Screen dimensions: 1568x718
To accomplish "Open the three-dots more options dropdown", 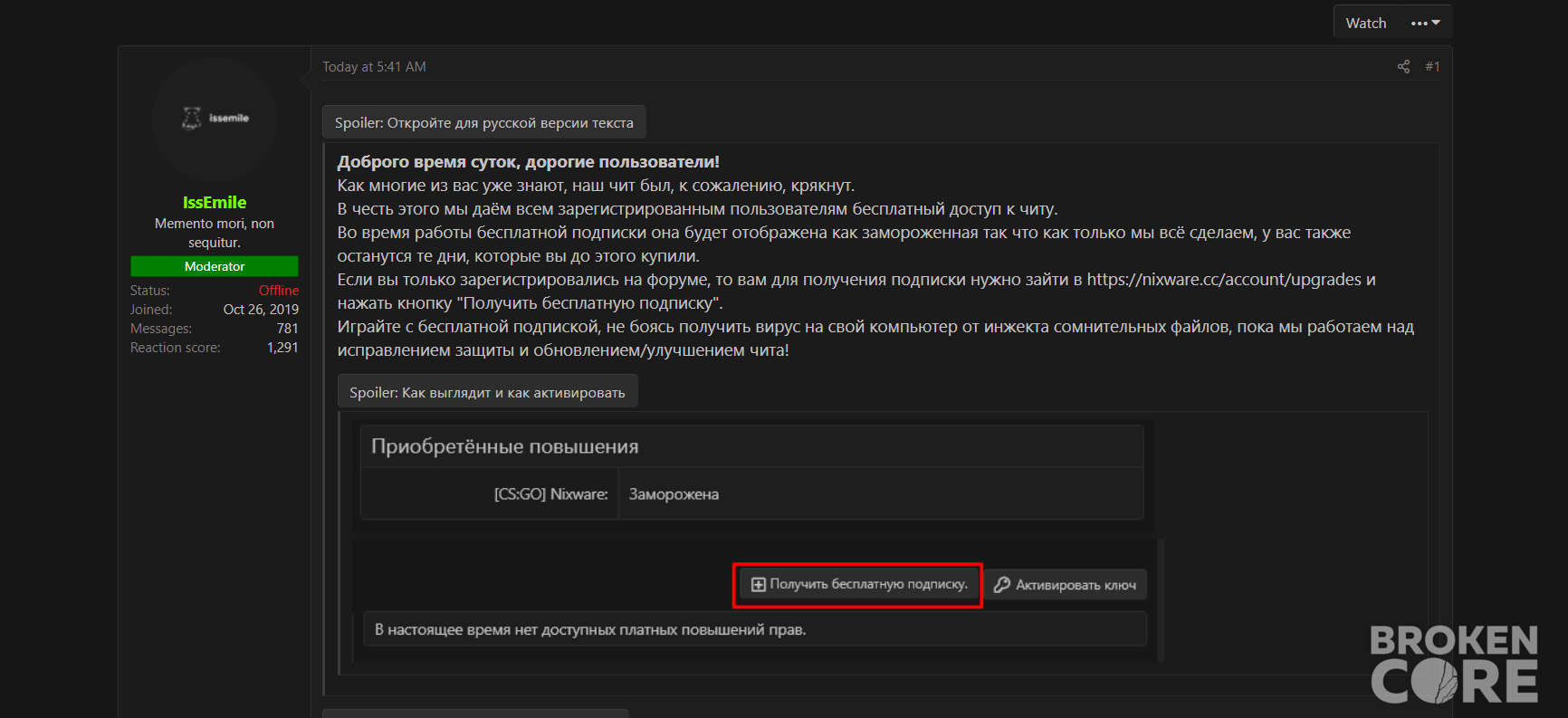I will pyautogui.click(x=1425, y=23).
